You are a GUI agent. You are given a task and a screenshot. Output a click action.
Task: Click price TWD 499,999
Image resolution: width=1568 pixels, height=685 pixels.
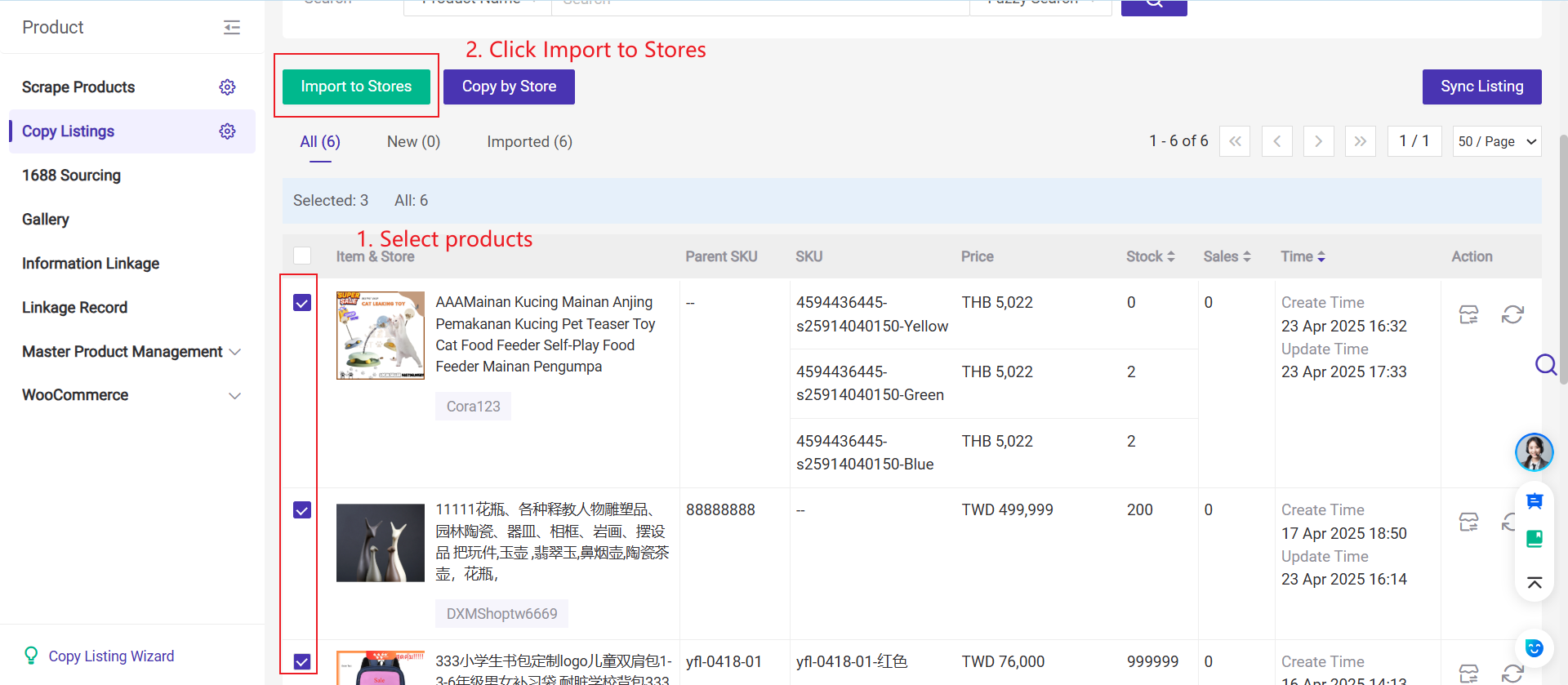pos(1007,510)
